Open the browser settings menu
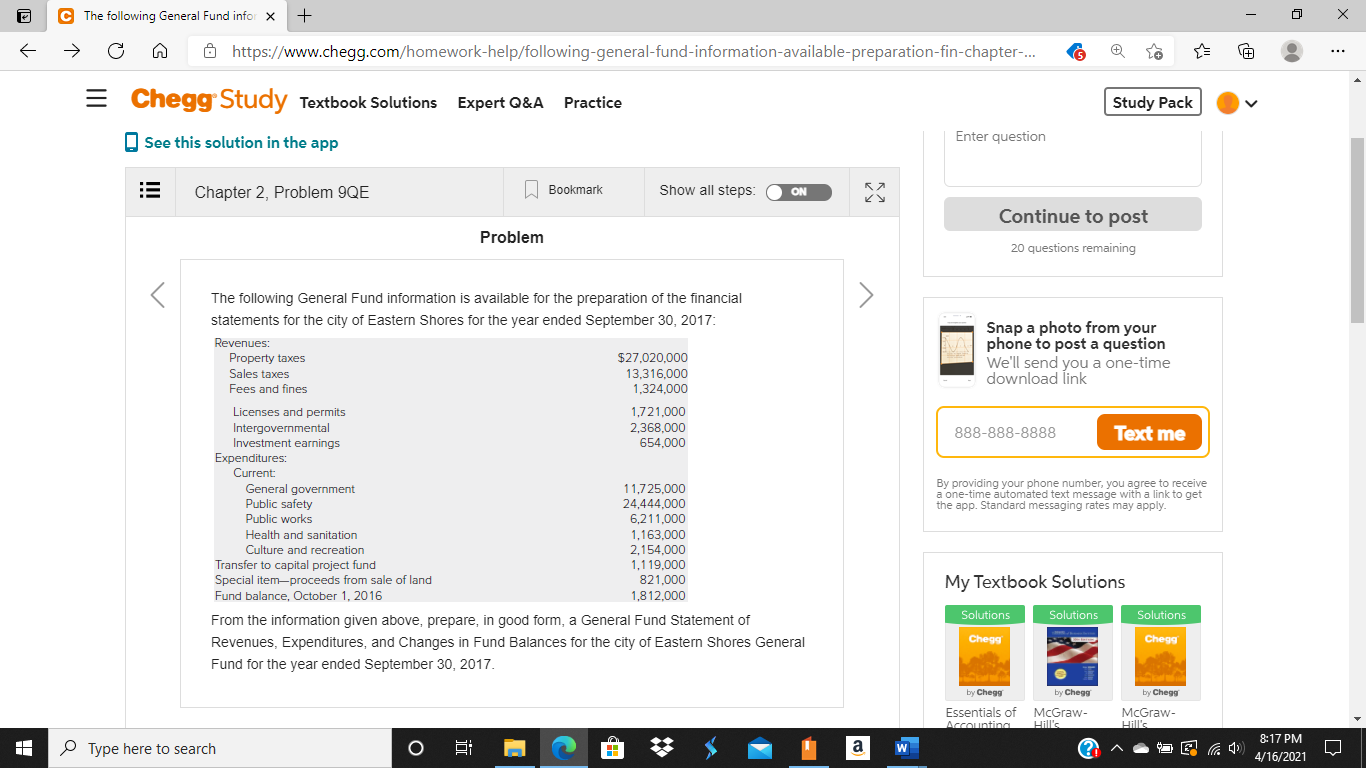This screenshot has height=768, width=1366. pos(1337,50)
